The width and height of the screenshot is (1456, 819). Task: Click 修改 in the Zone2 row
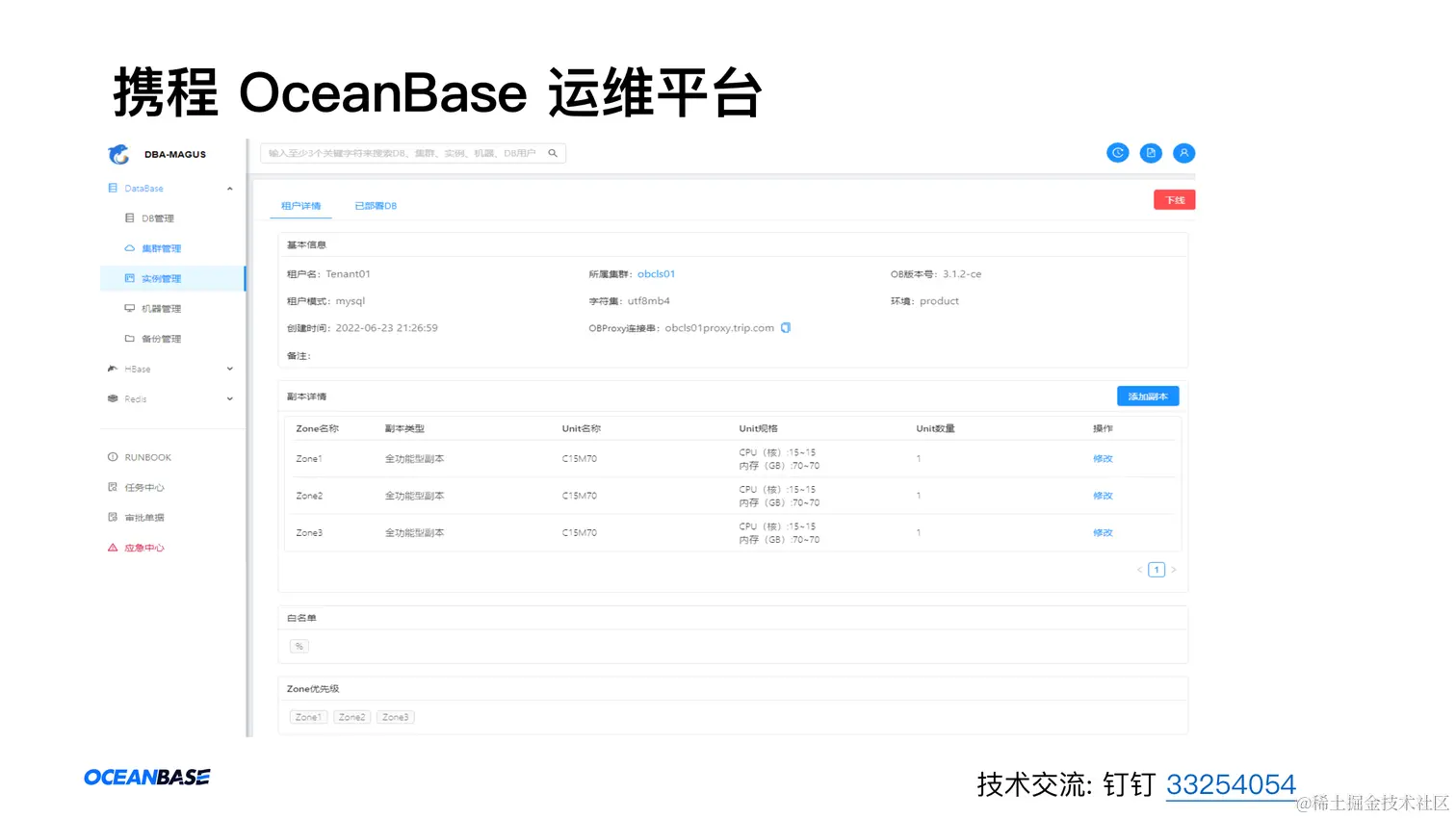pyautogui.click(x=1103, y=496)
